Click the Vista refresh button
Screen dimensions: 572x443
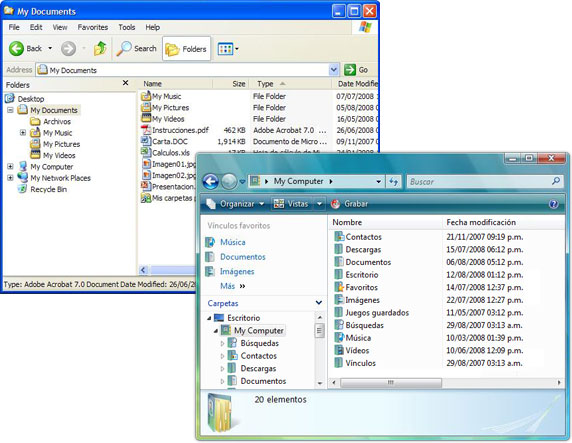[x=393, y=181]
